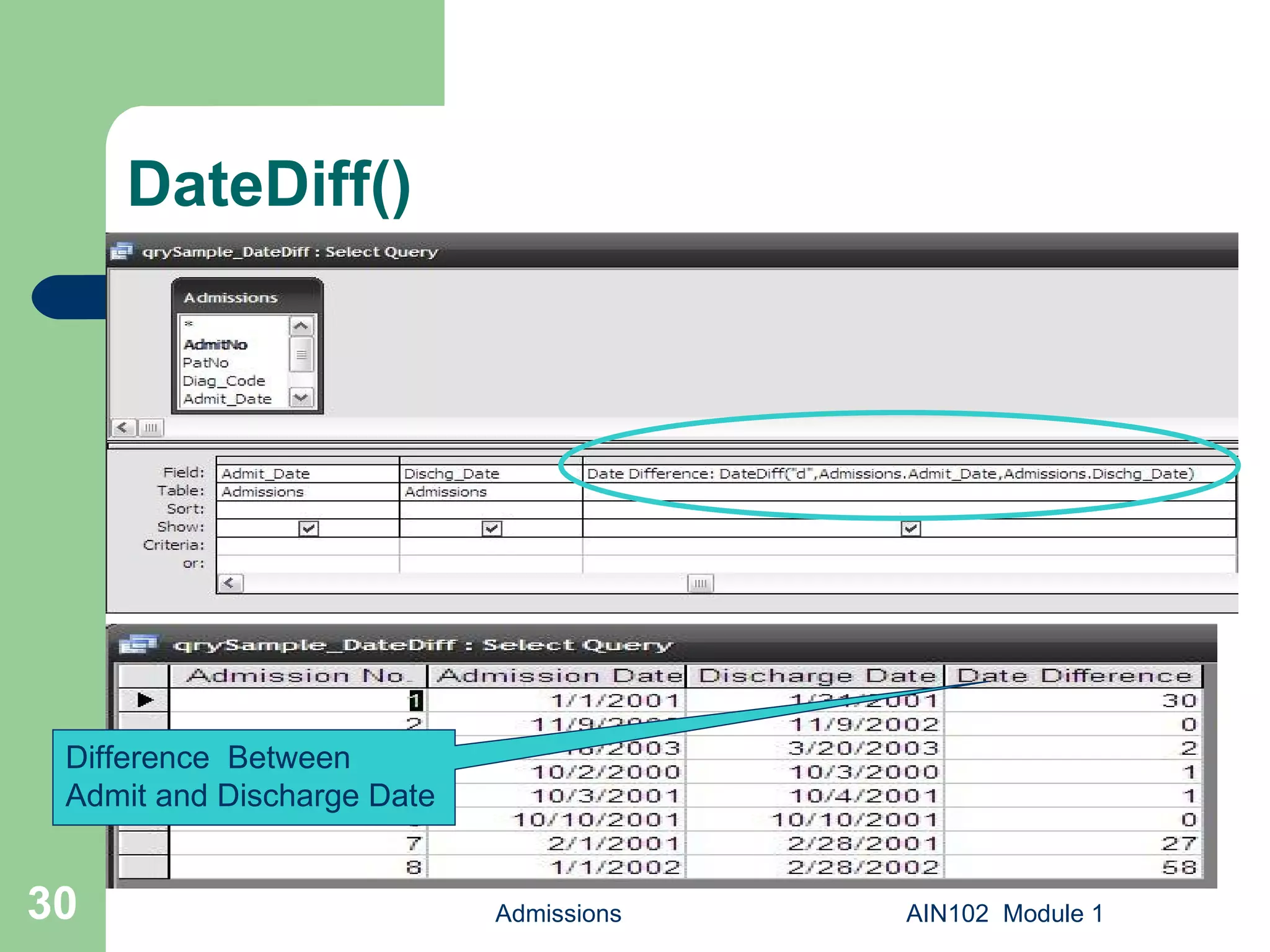Select AdmitNo in the Admissions field list

point(215,345)
